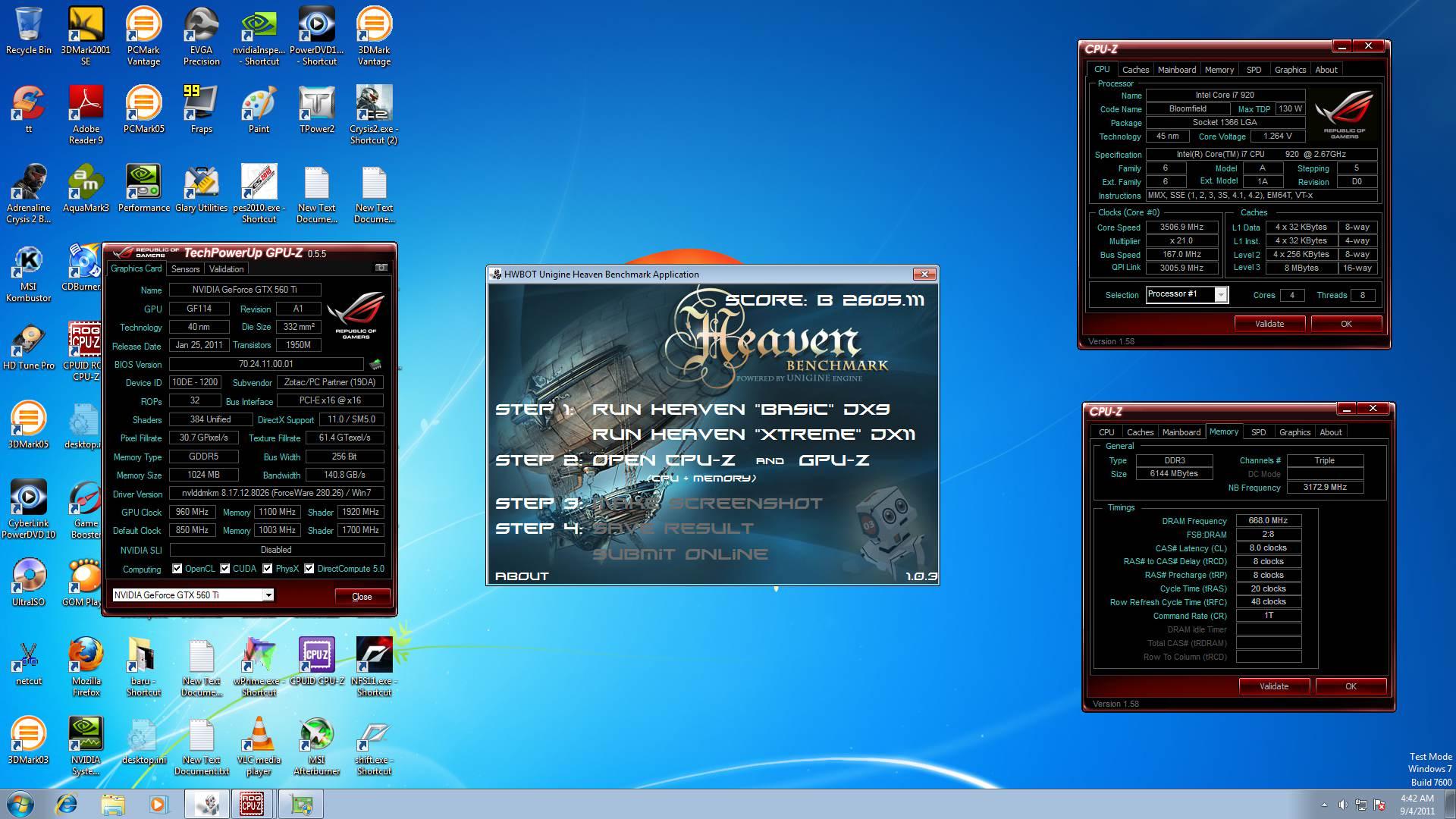Click Submit Online in Heaven window
Viewport: 1456px width, 819px height.
pyautogui.click(x=680, y=554)
